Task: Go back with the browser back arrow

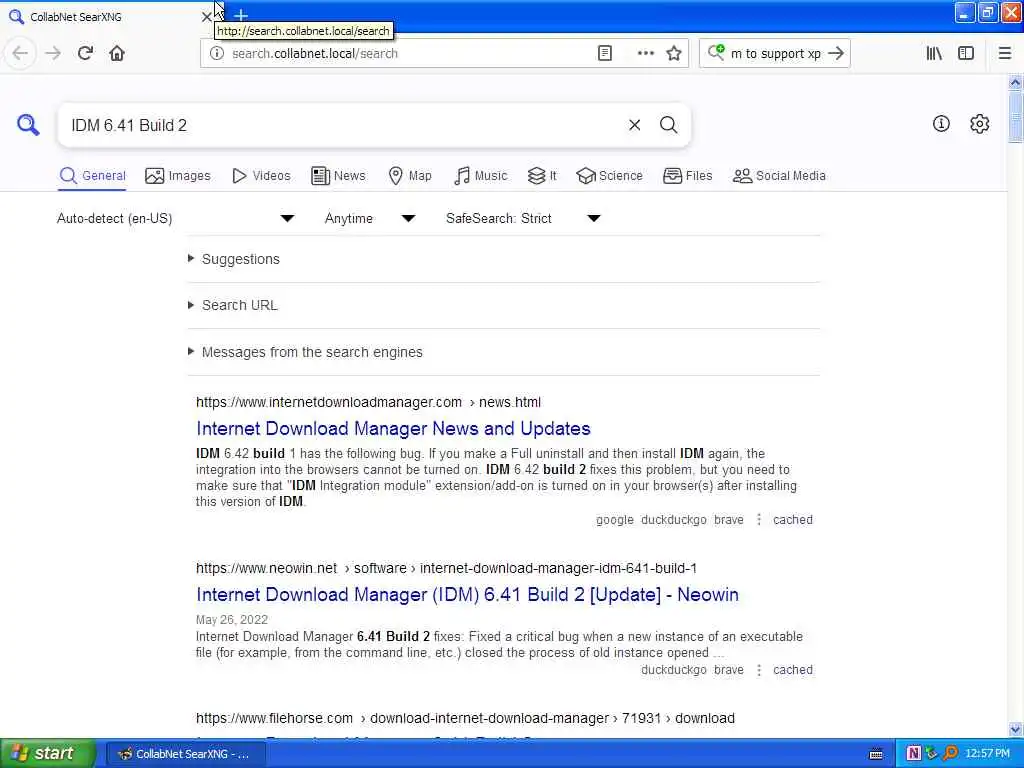Action: [x=20, y=53]
